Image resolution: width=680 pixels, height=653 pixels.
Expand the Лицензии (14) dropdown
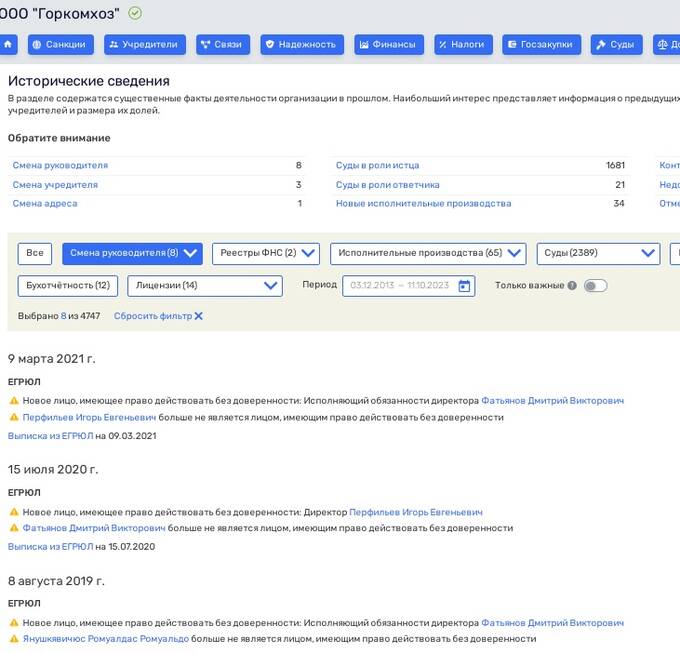205,286
